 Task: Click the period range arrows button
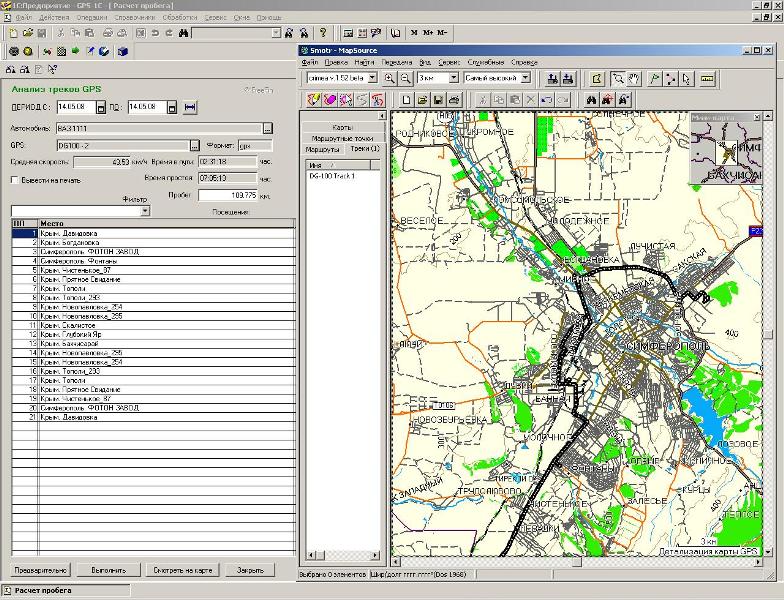(190, 107)
